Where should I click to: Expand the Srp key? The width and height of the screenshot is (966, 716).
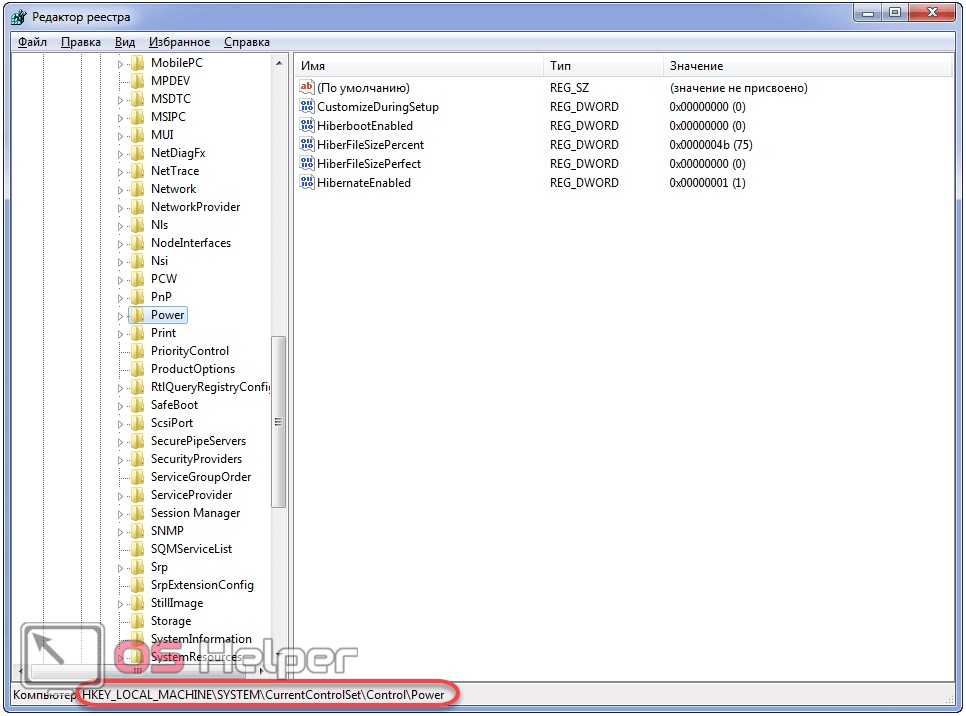(120, 568)
